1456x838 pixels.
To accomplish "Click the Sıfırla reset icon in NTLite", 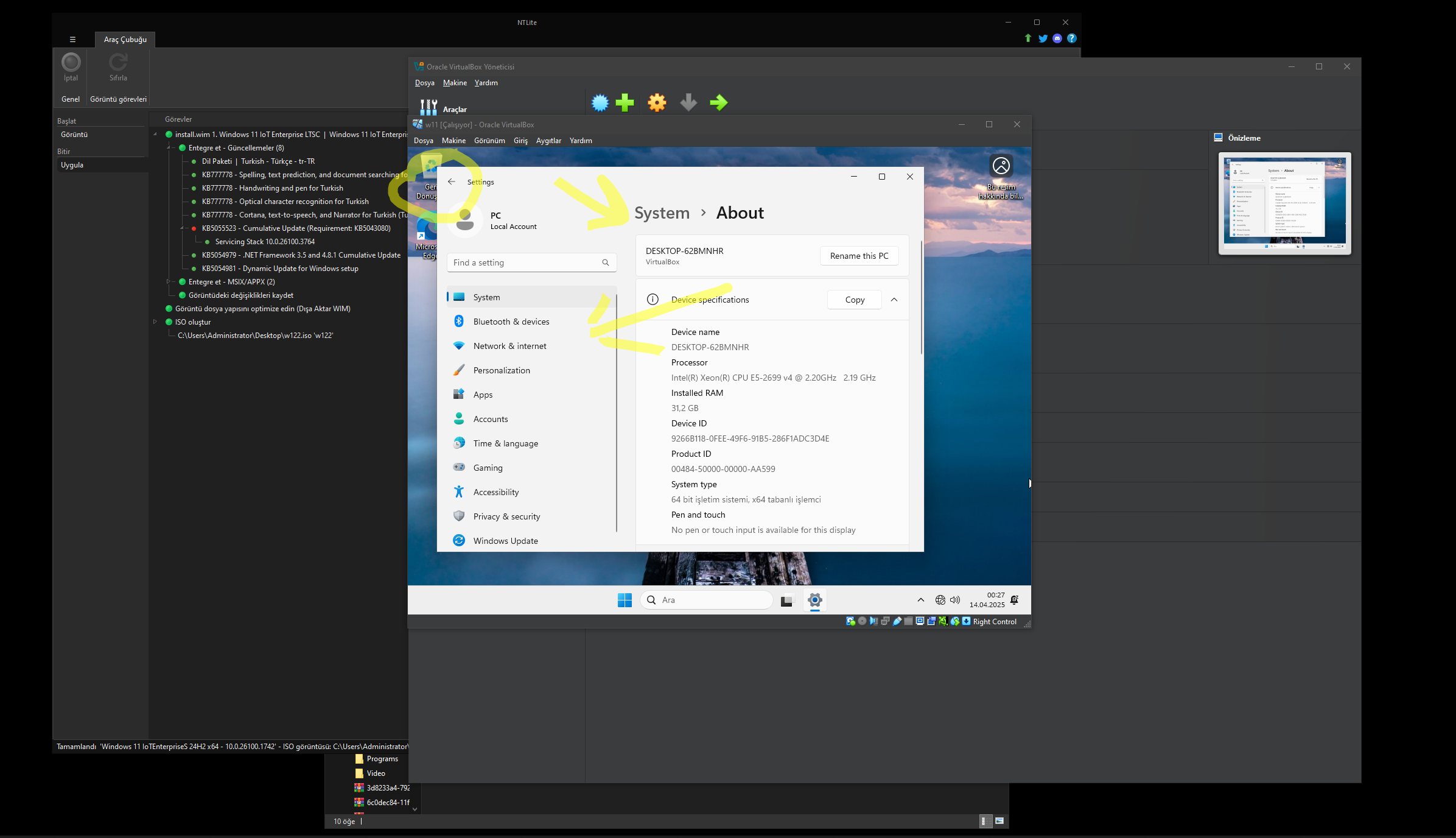I will (x=118, y=62).
